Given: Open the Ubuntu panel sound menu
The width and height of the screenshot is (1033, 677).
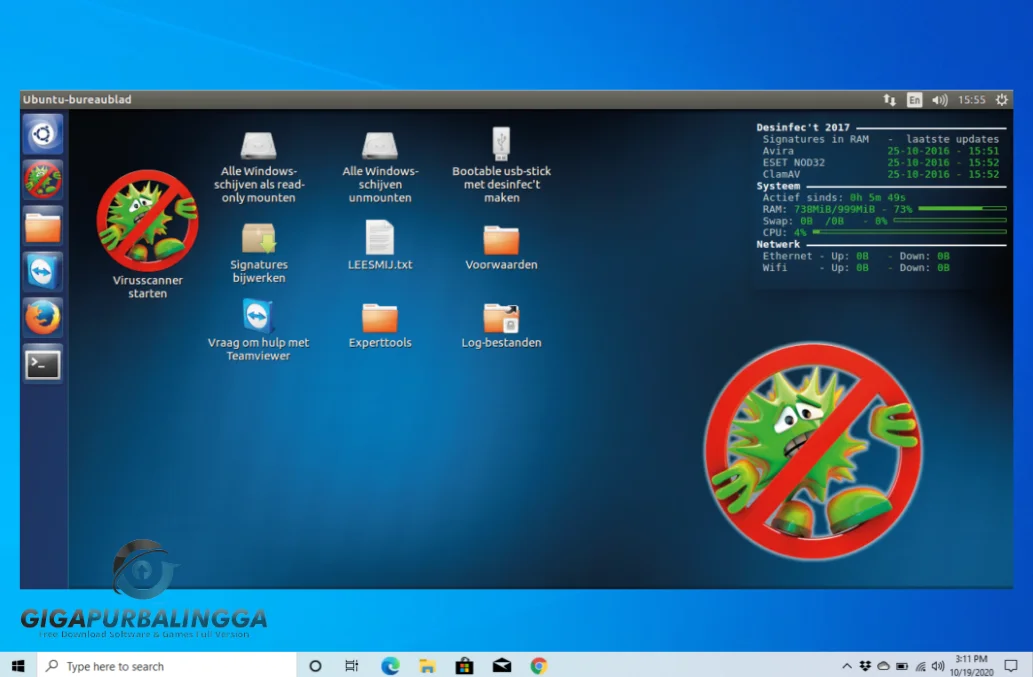Looking at the screenshot, I should click(x=939, y=99).
